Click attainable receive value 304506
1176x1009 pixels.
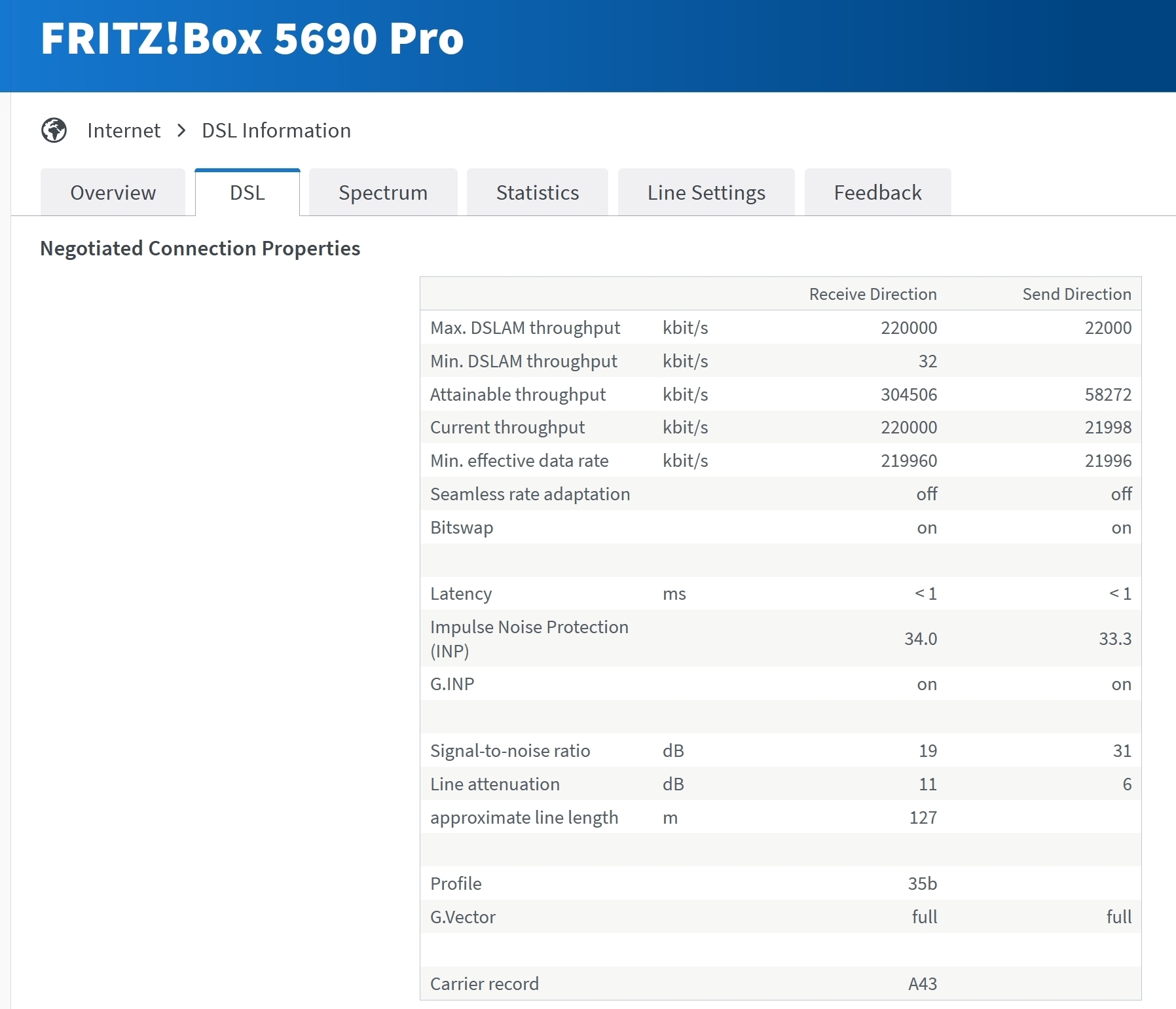(x=909, y=394)
